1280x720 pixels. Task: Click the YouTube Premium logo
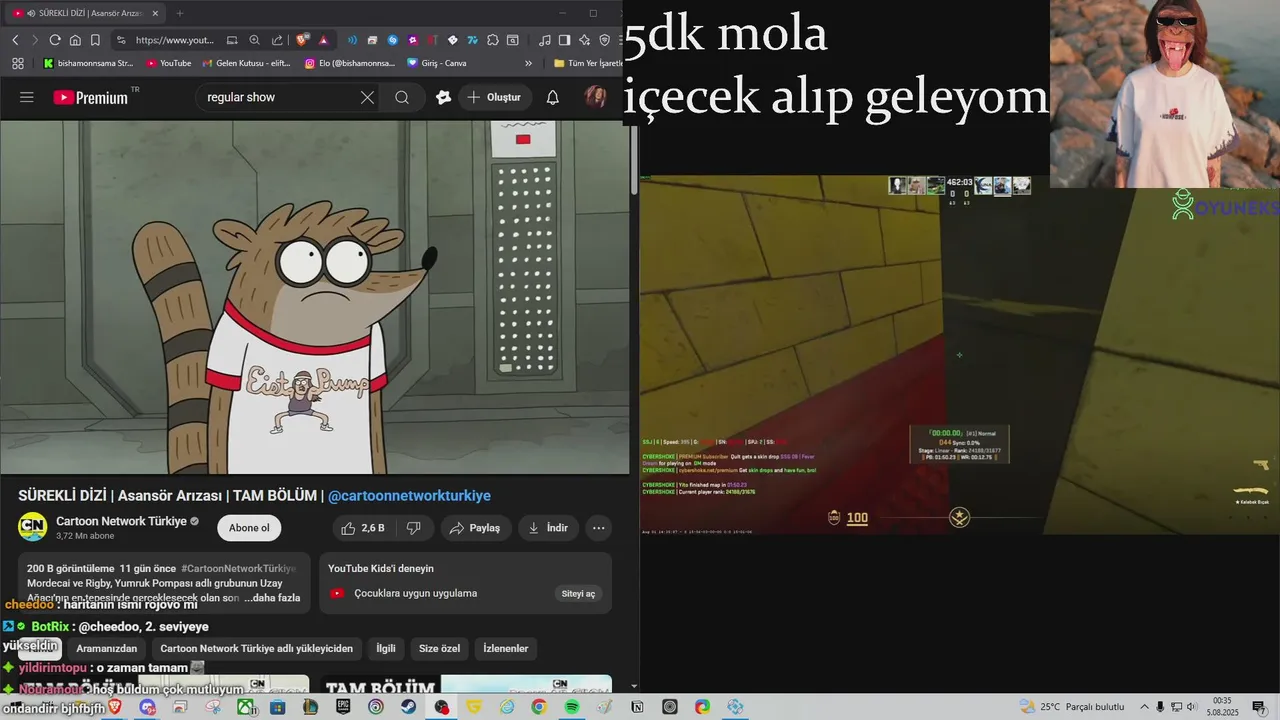(91, 97)
